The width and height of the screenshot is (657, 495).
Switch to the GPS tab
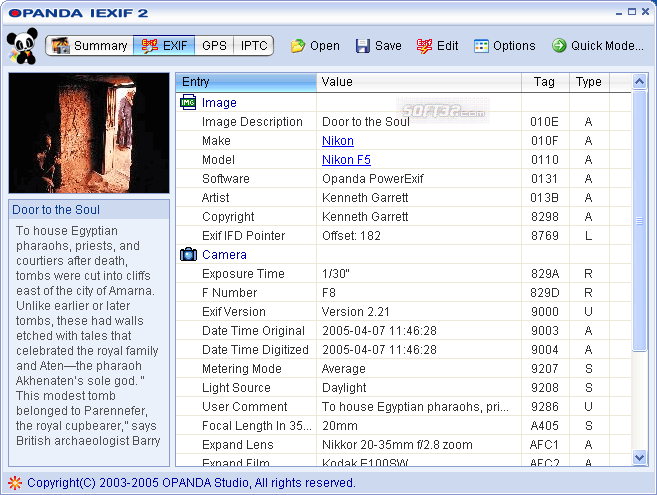tap(214, 46)
